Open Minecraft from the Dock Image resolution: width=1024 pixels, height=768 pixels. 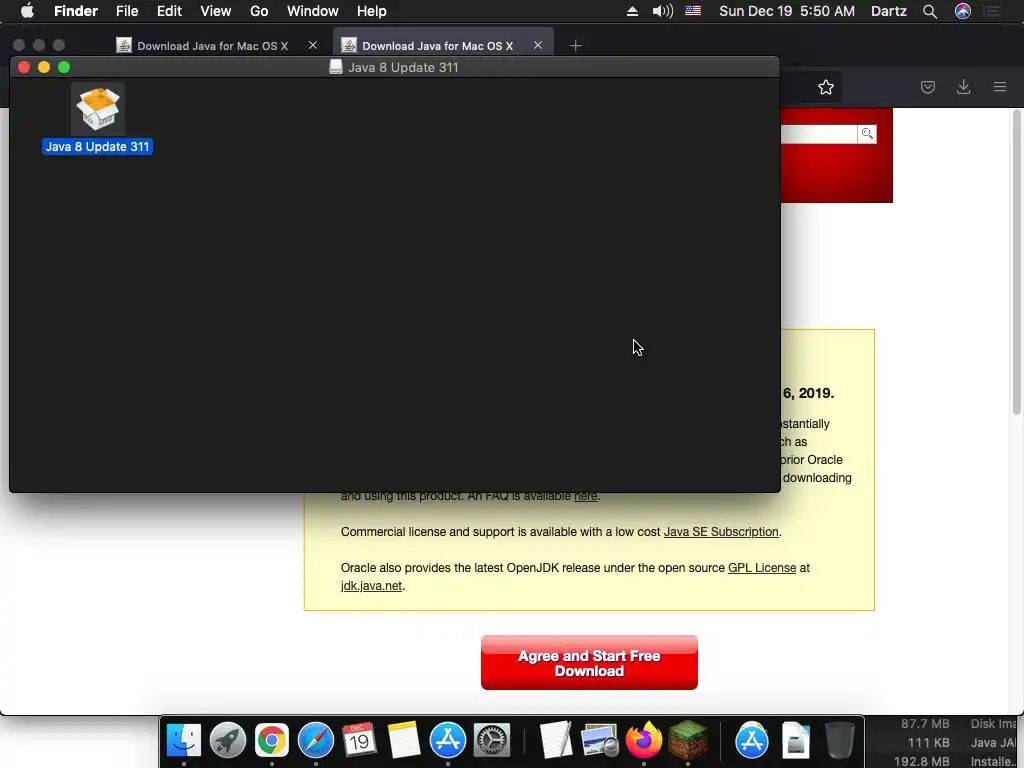pos(688,741)
